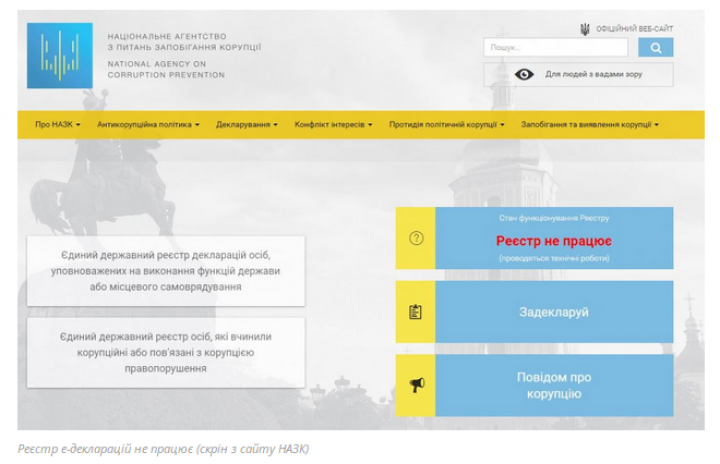This screenshot has height=464, width=720.
Task: Click the question mark registry status icon
Action: 416,238
